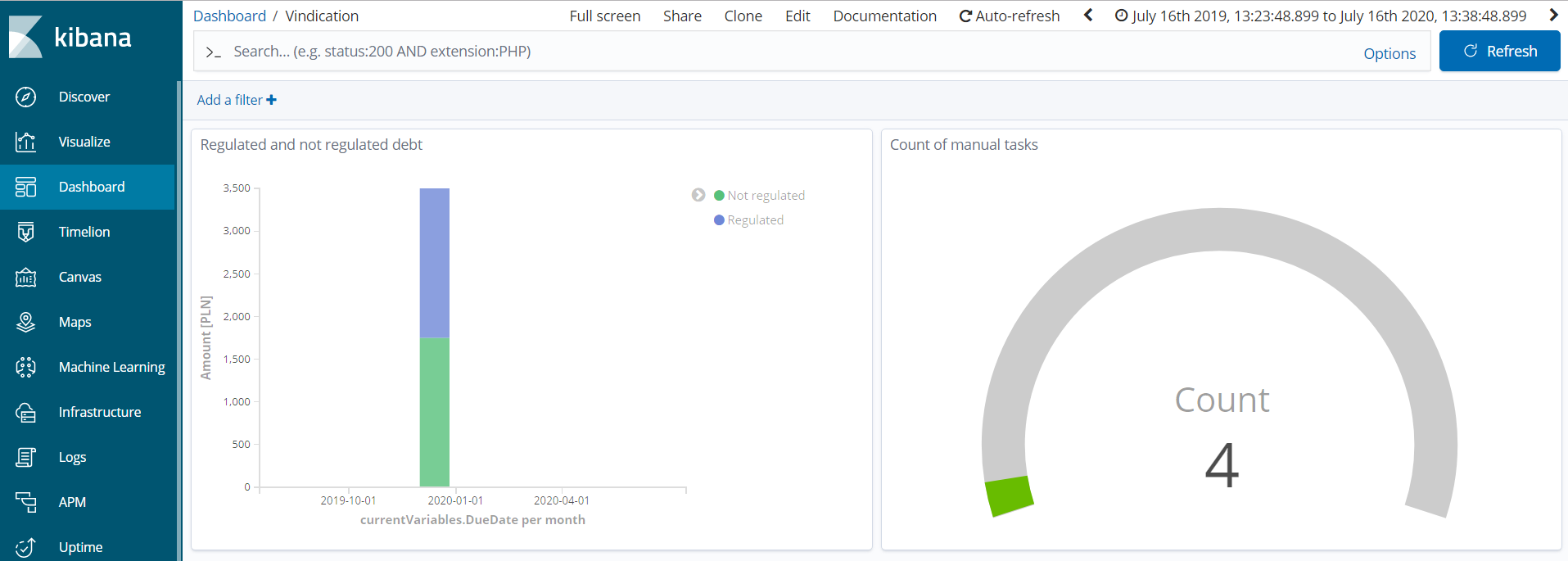Click the Logs document icon
This screenshot has width=1568, height=561.
pos(25,457)
